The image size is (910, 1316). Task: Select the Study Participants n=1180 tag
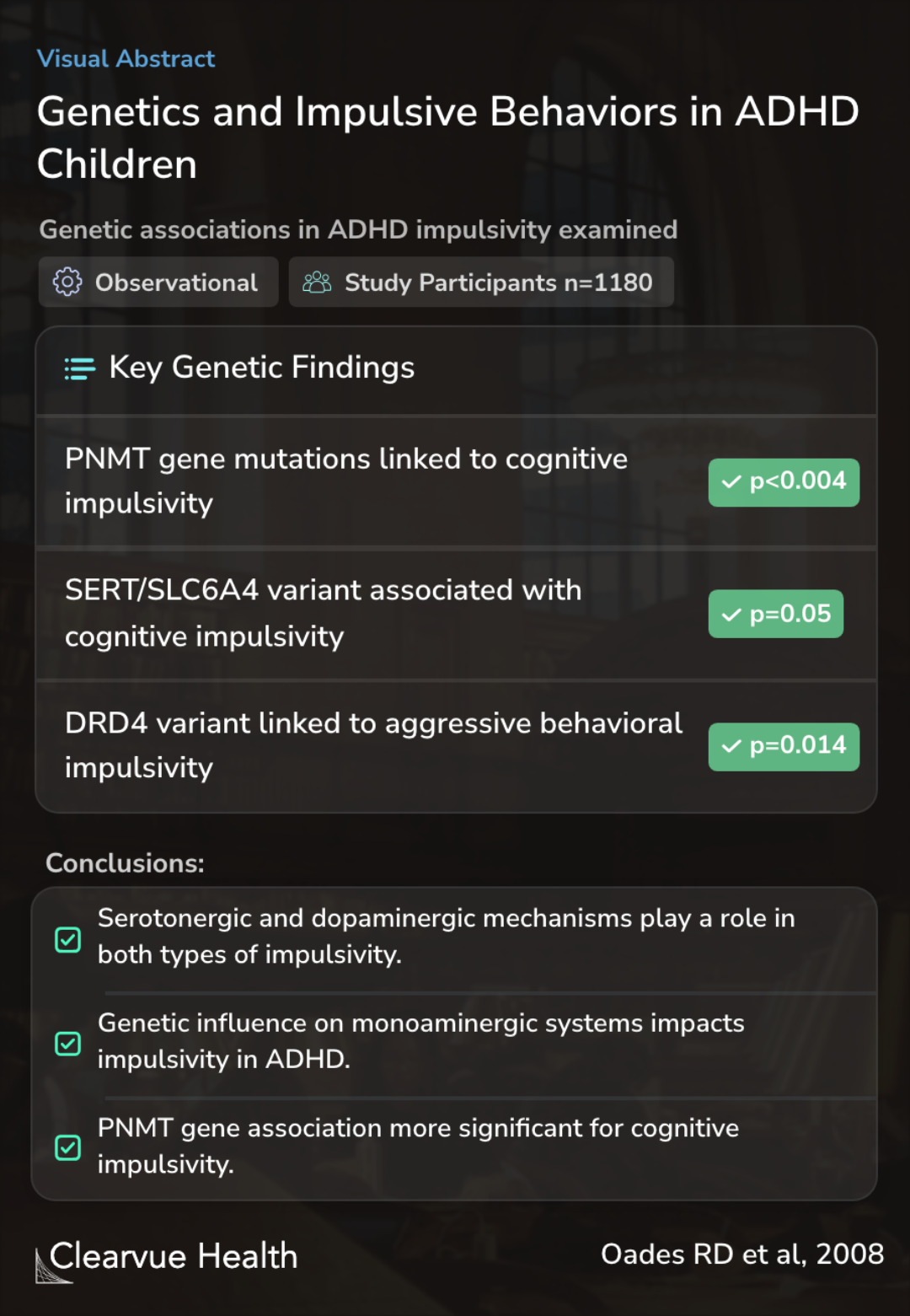click(481, 282)
